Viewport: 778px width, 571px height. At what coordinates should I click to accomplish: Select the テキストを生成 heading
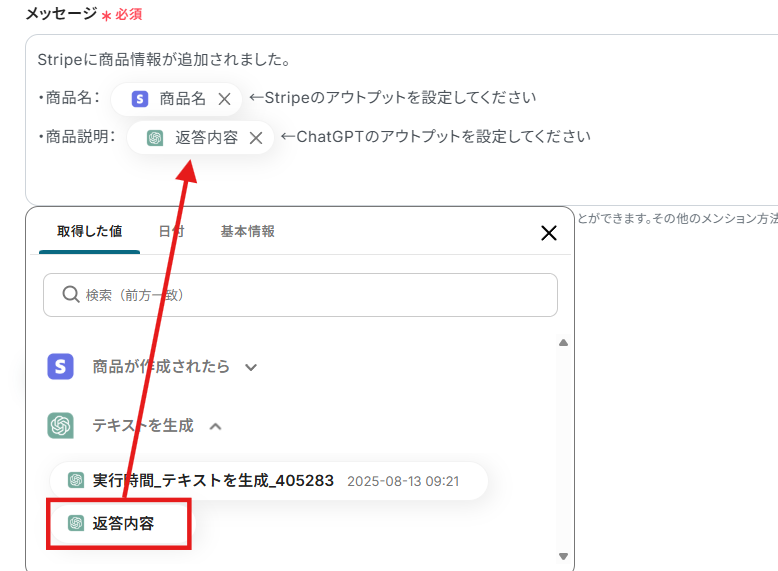[143, 426]
